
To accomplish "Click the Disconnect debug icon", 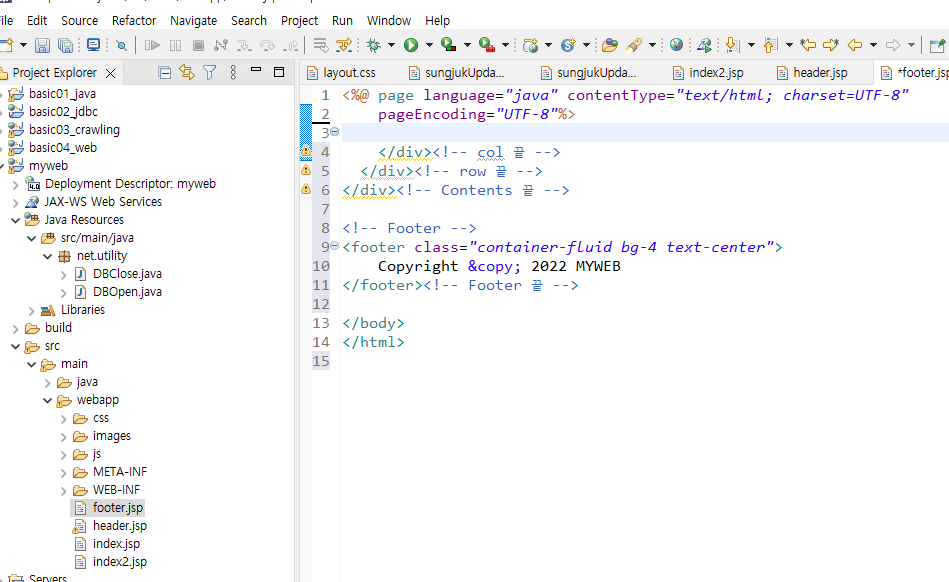I will tap(221, 45).
